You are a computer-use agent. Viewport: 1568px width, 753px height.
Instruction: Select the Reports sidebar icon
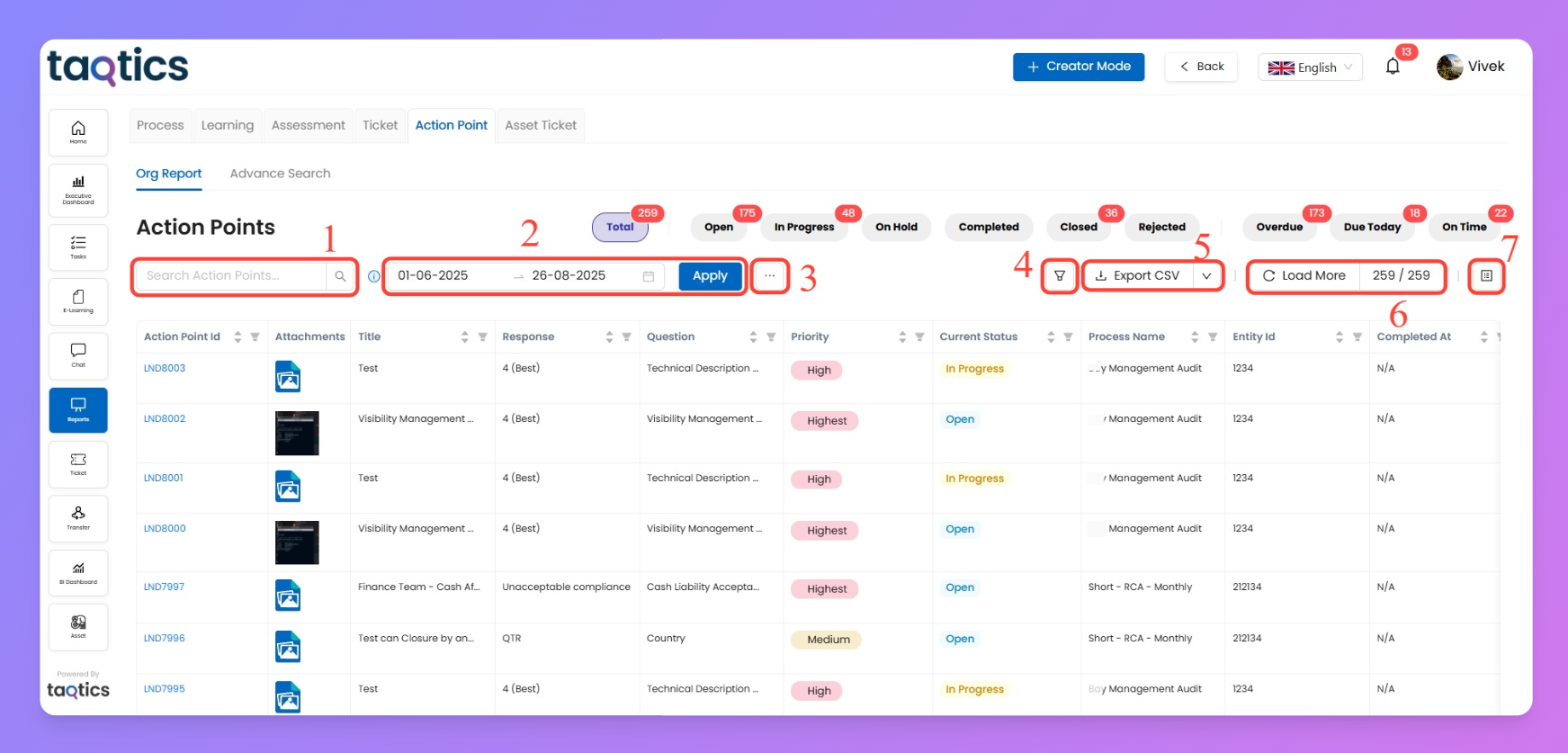click(78, 409)
